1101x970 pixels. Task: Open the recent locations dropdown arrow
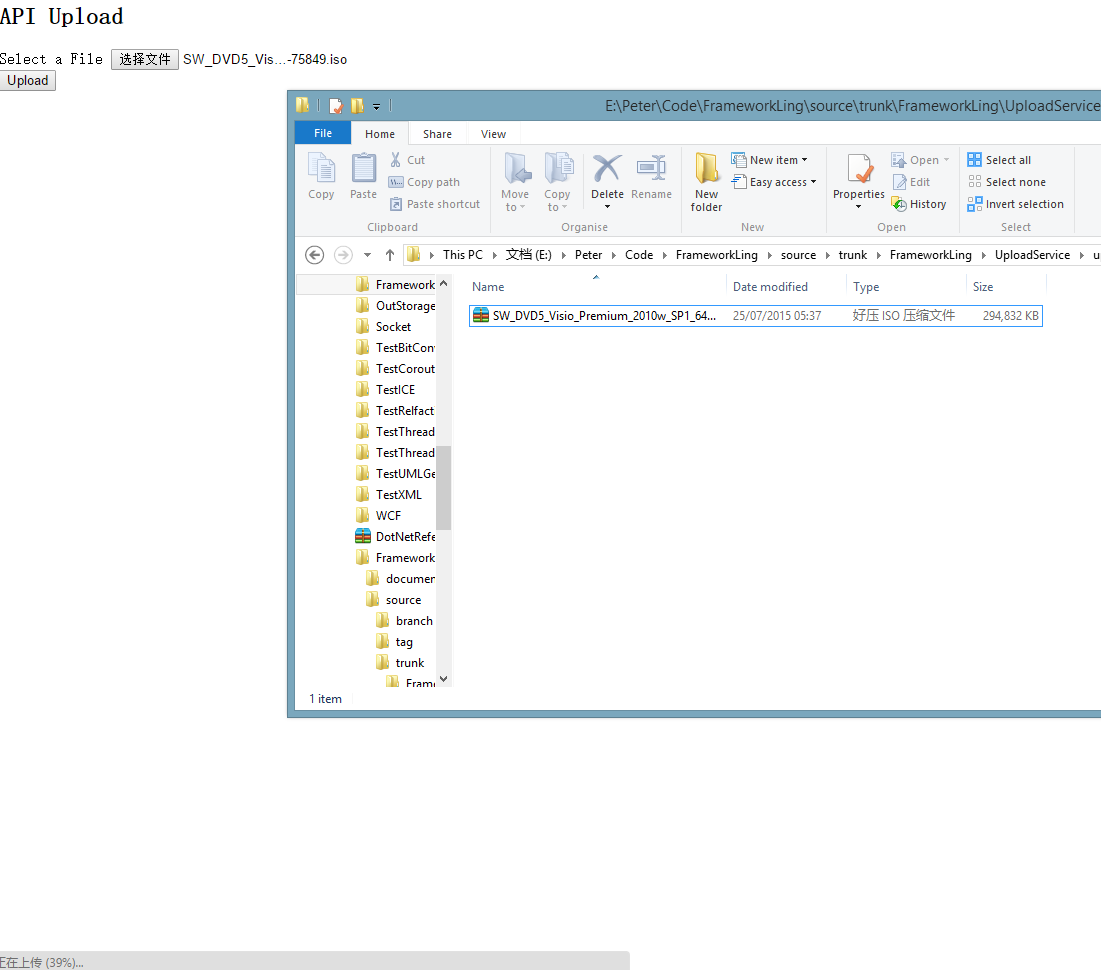click(x=367, y=255)
